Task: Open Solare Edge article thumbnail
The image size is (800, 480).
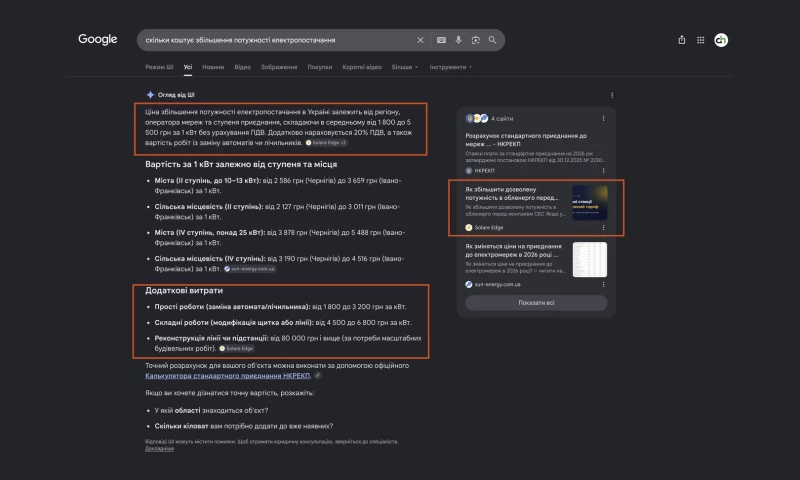Action: (590, 203)
